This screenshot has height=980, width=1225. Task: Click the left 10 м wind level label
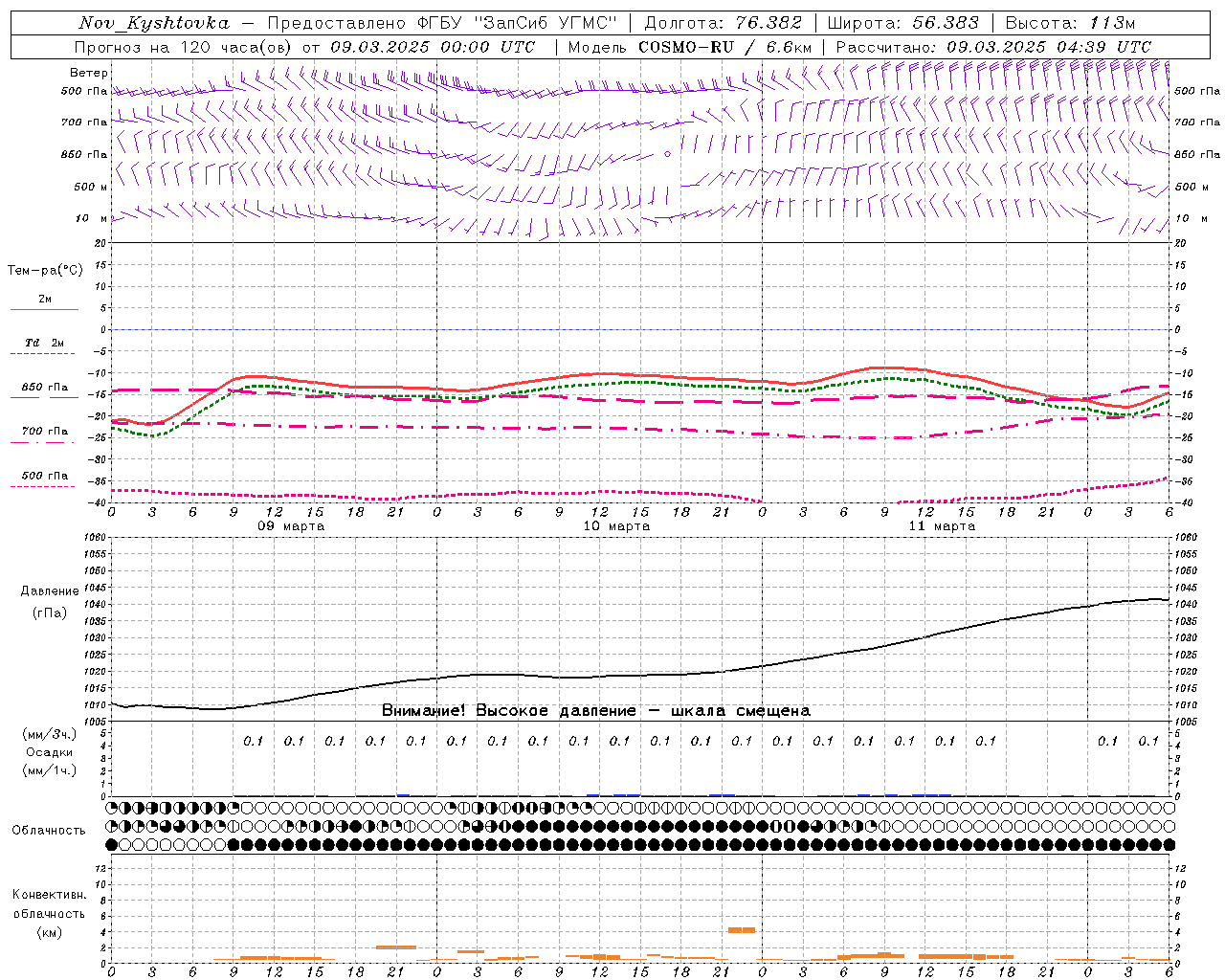click(92, 218)
